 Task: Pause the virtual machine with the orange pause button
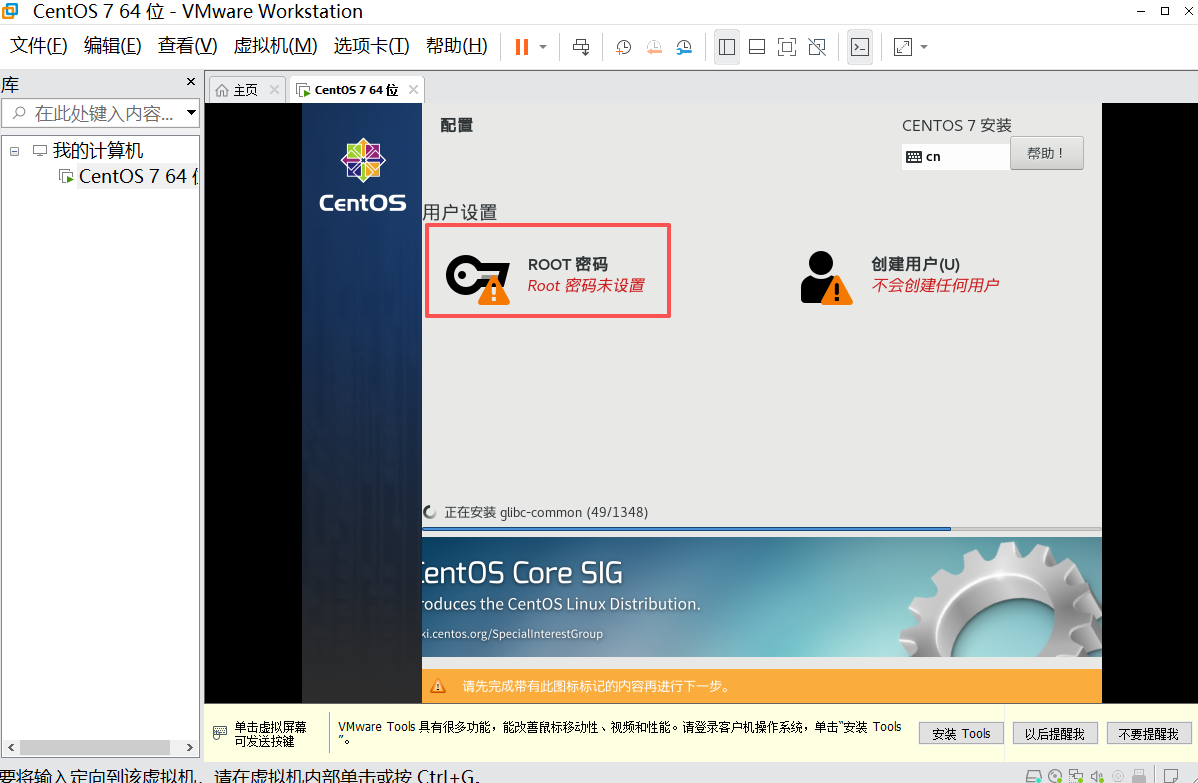point(522,47)
